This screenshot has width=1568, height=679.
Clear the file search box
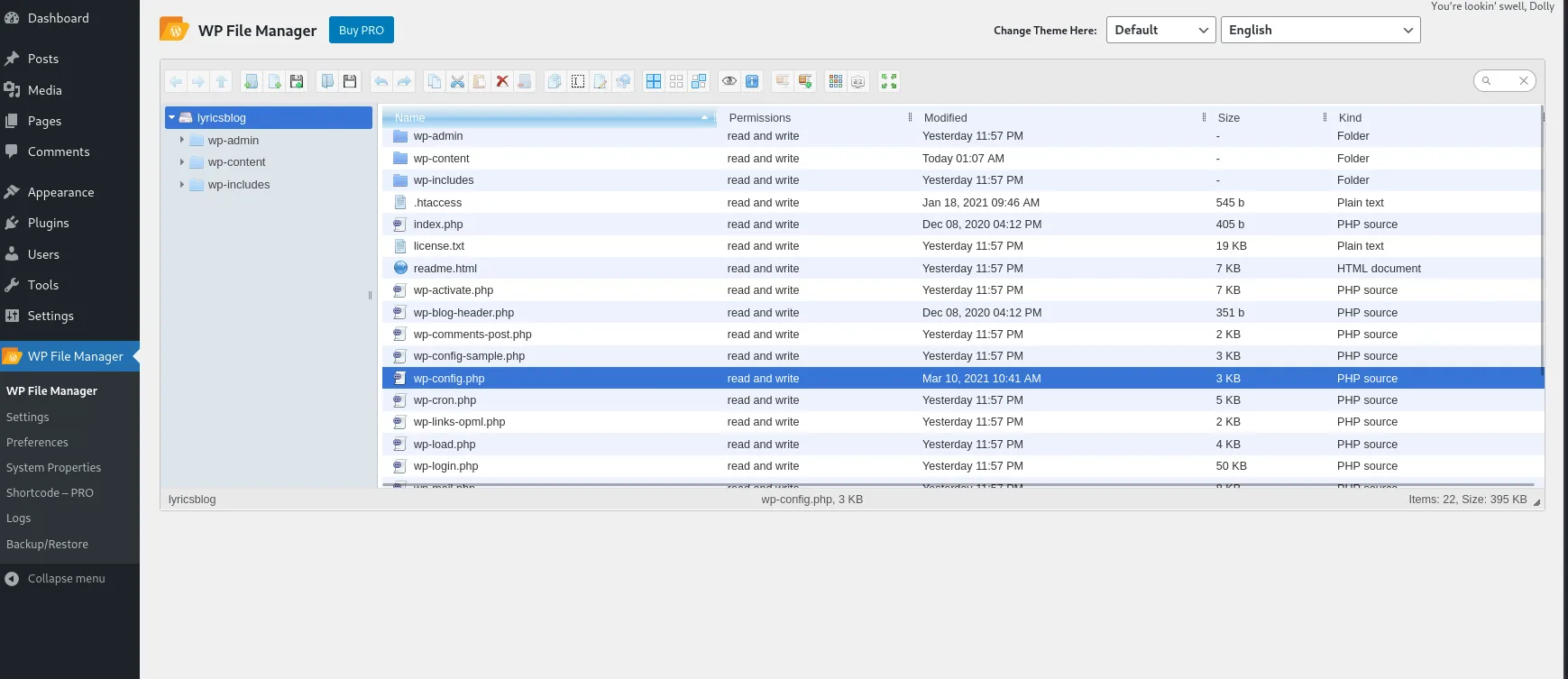1524,81
